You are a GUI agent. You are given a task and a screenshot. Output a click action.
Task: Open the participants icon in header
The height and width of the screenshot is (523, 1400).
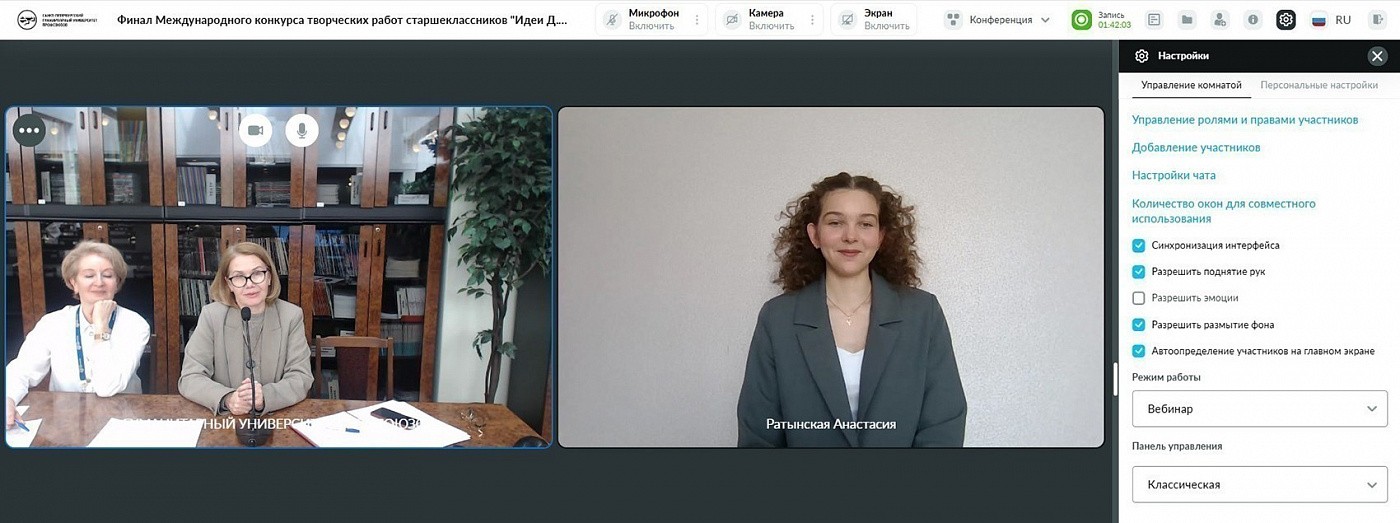[1220, 20]
